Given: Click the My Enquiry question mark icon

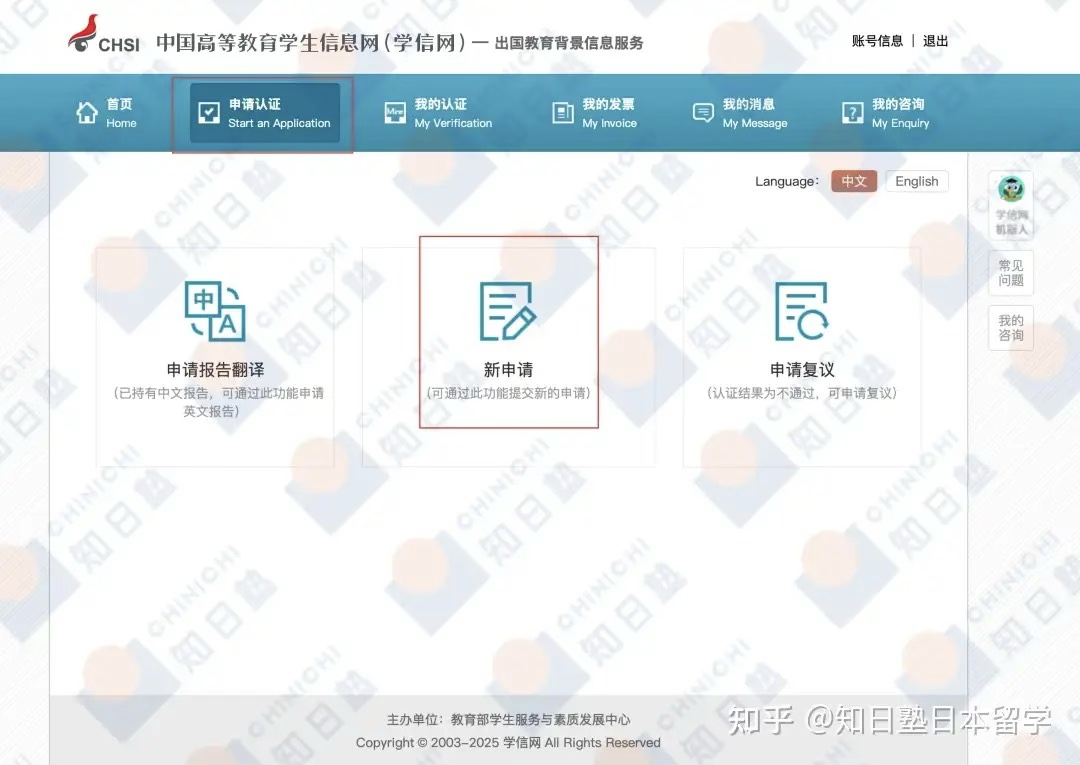Looking at the screenshot, I should pyautogui.click(x=852, y=113).
